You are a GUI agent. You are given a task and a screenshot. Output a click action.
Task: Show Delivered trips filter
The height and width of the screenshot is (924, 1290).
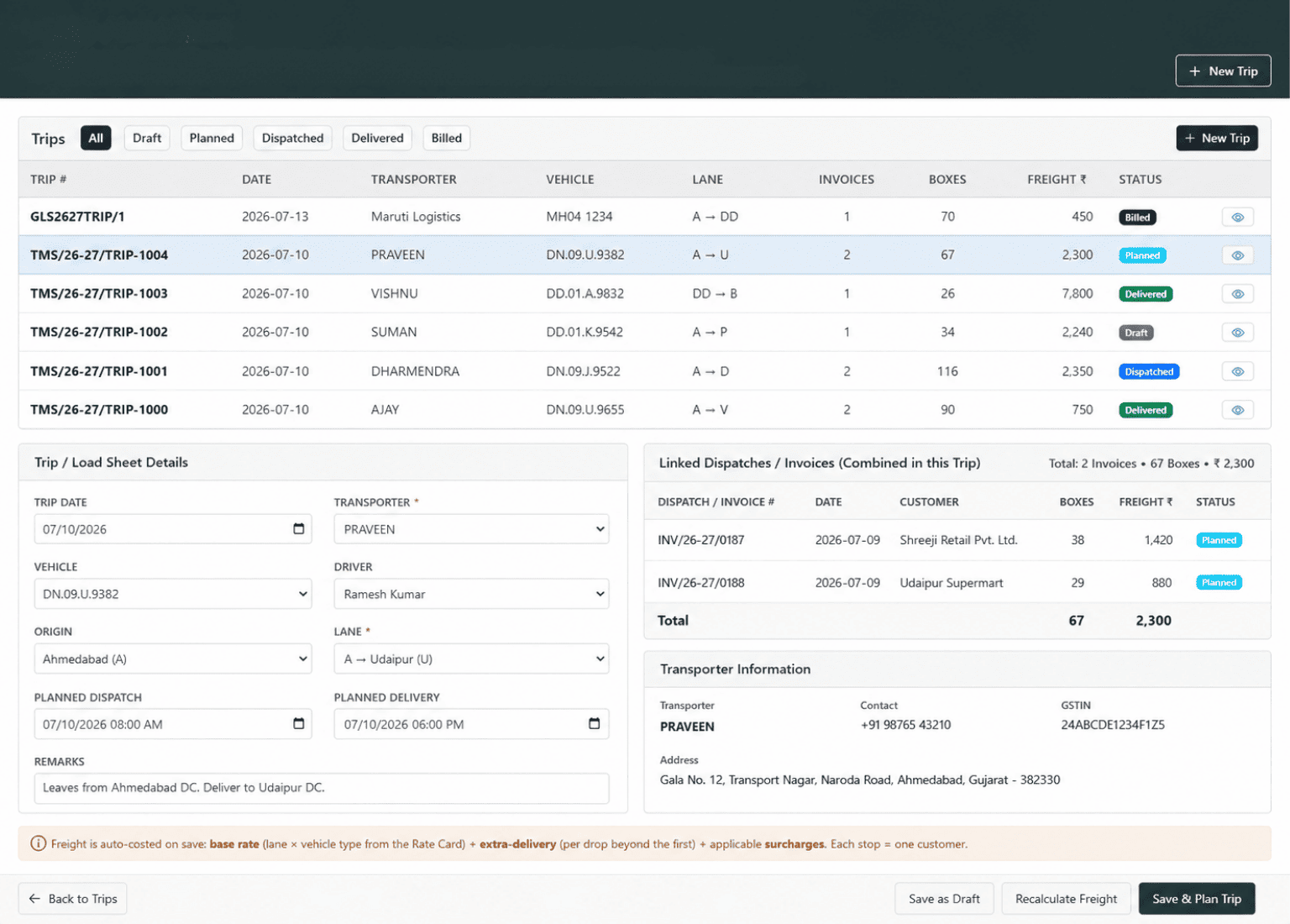[x=377, y=138]
